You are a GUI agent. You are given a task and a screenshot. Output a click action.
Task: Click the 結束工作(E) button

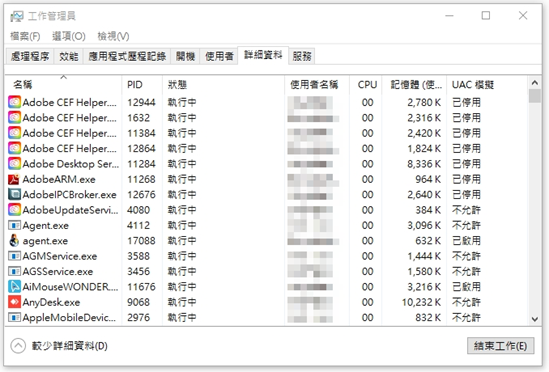click(500, 346)
